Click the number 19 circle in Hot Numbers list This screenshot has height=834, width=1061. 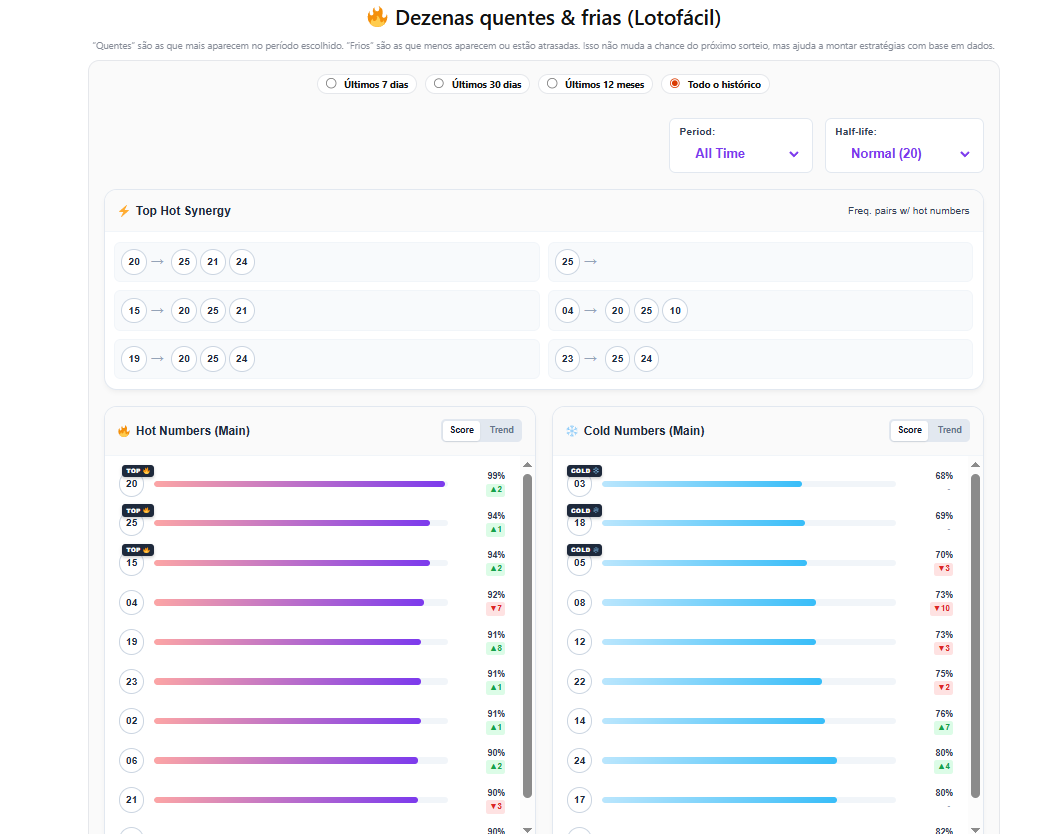132,642
